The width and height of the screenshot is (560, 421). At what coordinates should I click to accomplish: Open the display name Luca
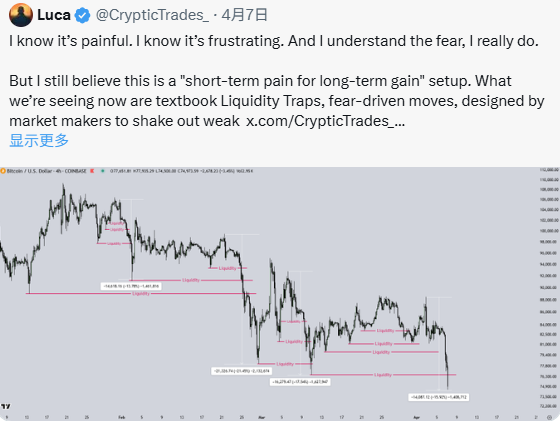click(54, 15)
